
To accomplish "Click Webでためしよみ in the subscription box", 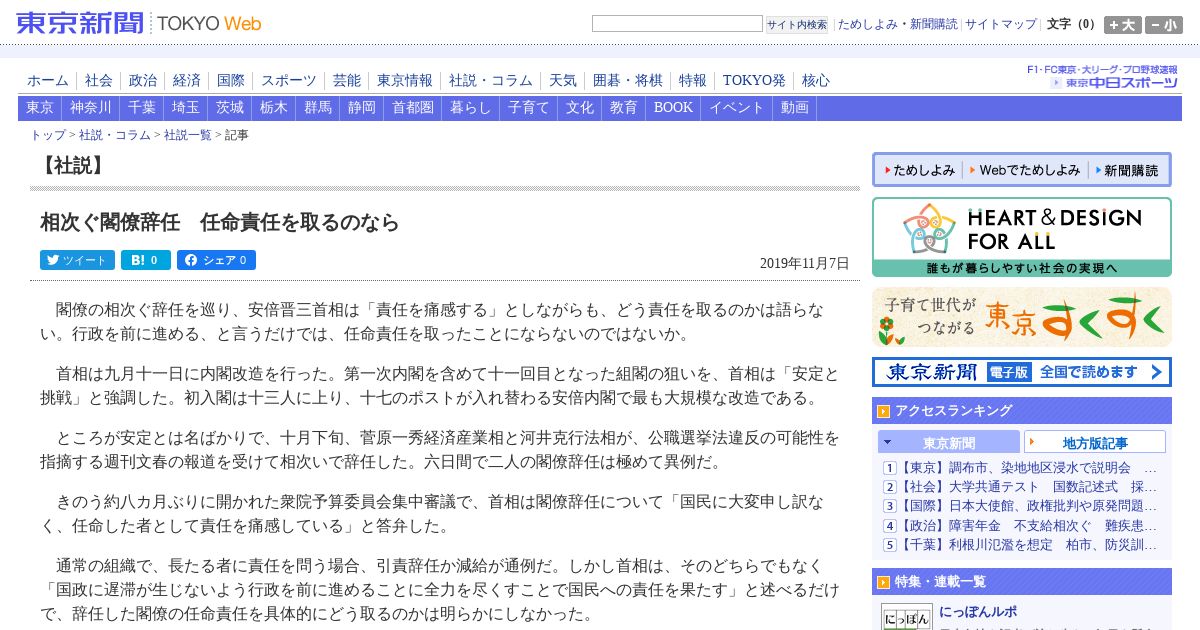I will pos(1024,170).
